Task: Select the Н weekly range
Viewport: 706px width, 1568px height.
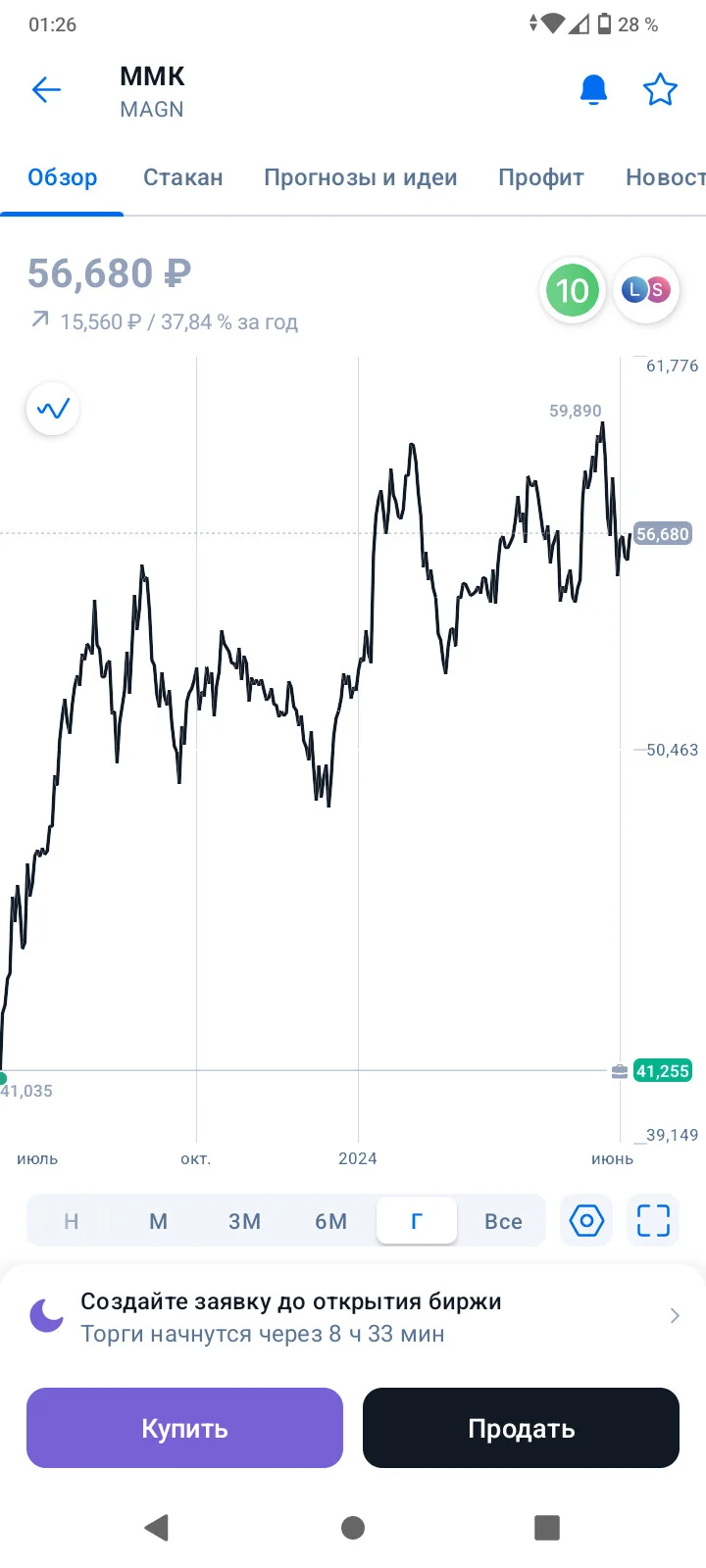Action: [x=71, y=1221]
